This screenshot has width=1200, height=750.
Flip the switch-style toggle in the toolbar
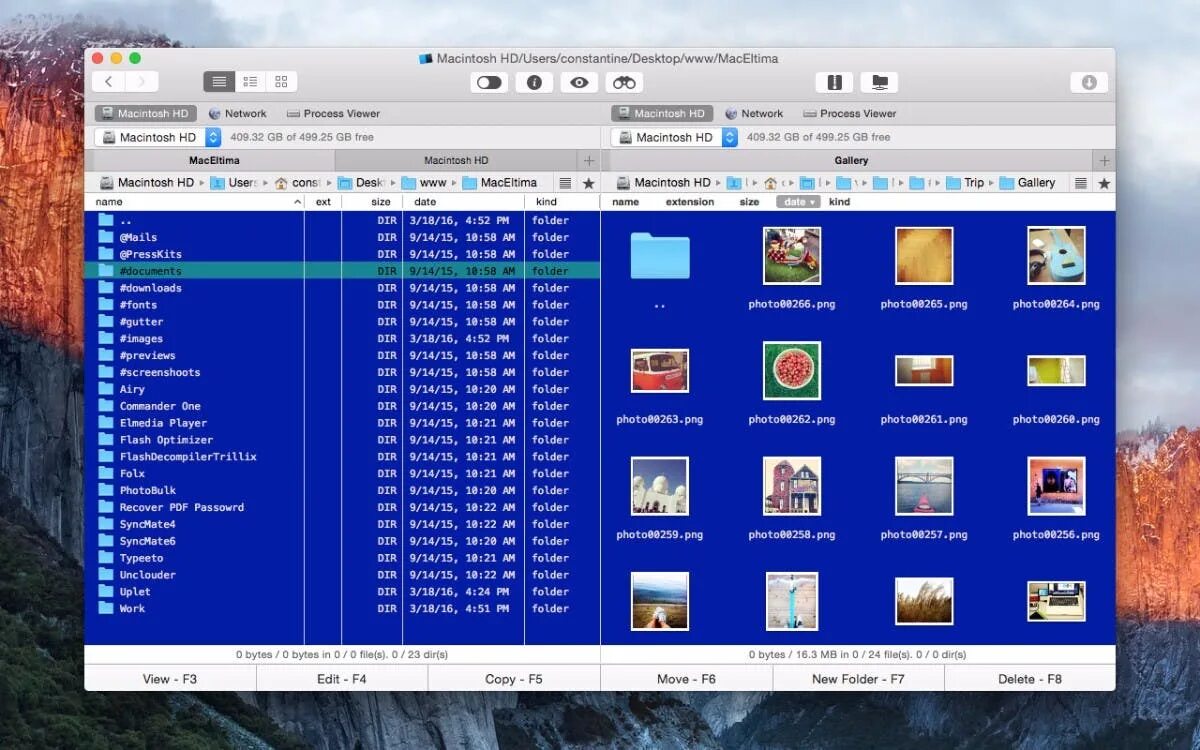coord(488,82)
